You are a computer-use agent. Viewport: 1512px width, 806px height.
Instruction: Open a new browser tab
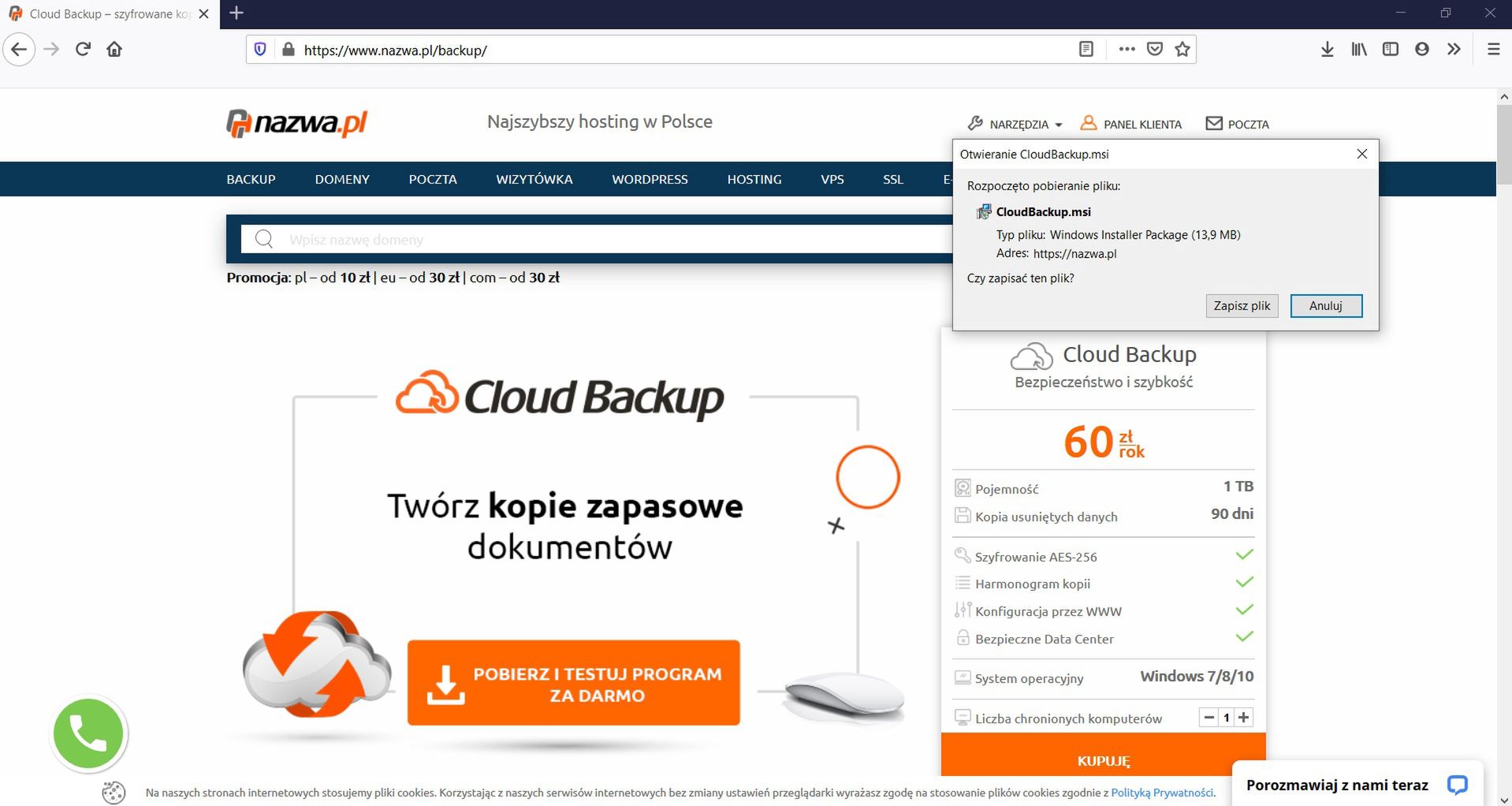(236, 13)
